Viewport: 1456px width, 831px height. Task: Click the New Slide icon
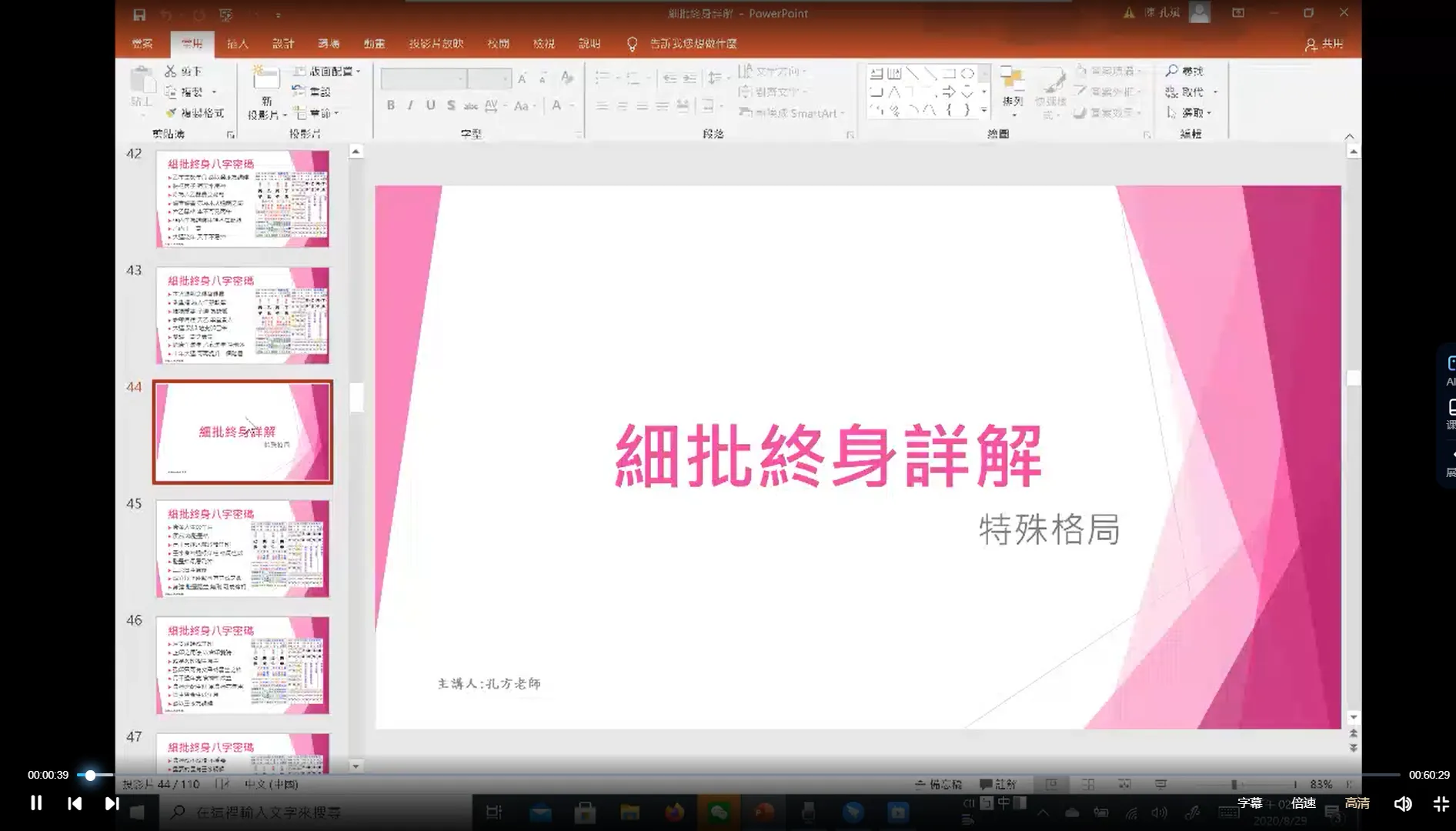(x=266, y=79)
